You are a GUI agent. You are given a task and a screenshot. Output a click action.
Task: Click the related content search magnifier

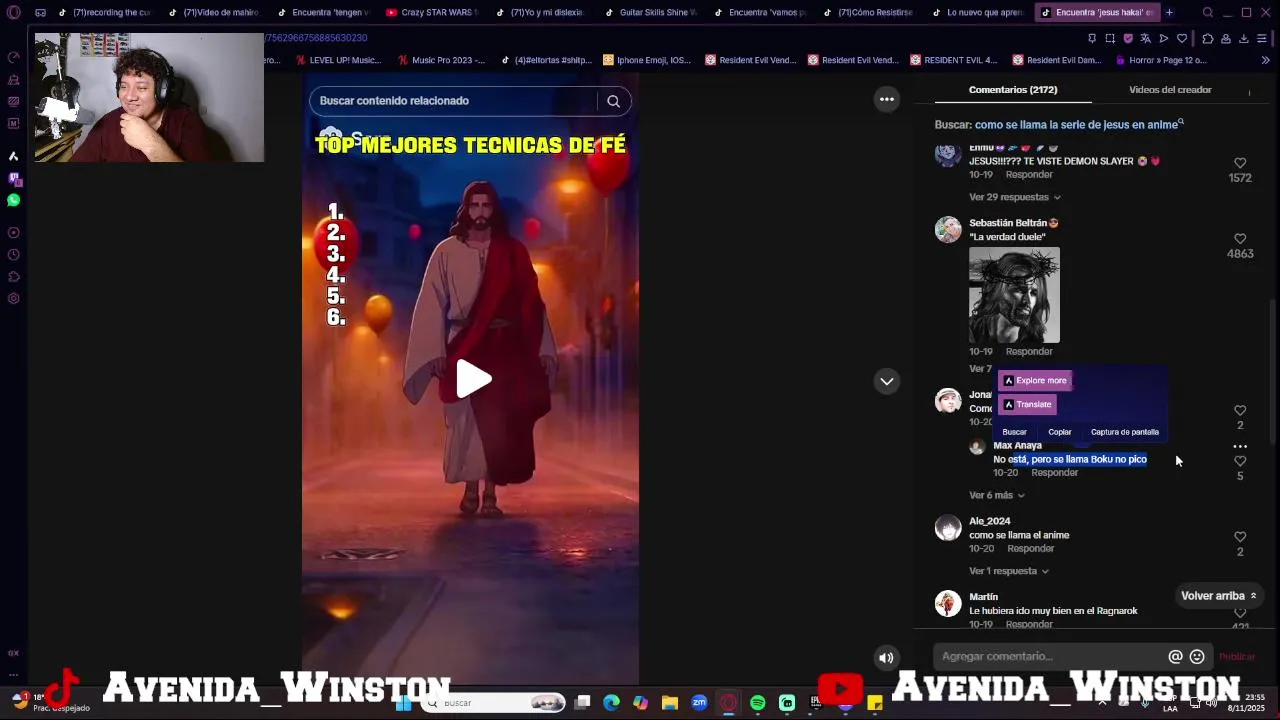click(x=614, y=101)
